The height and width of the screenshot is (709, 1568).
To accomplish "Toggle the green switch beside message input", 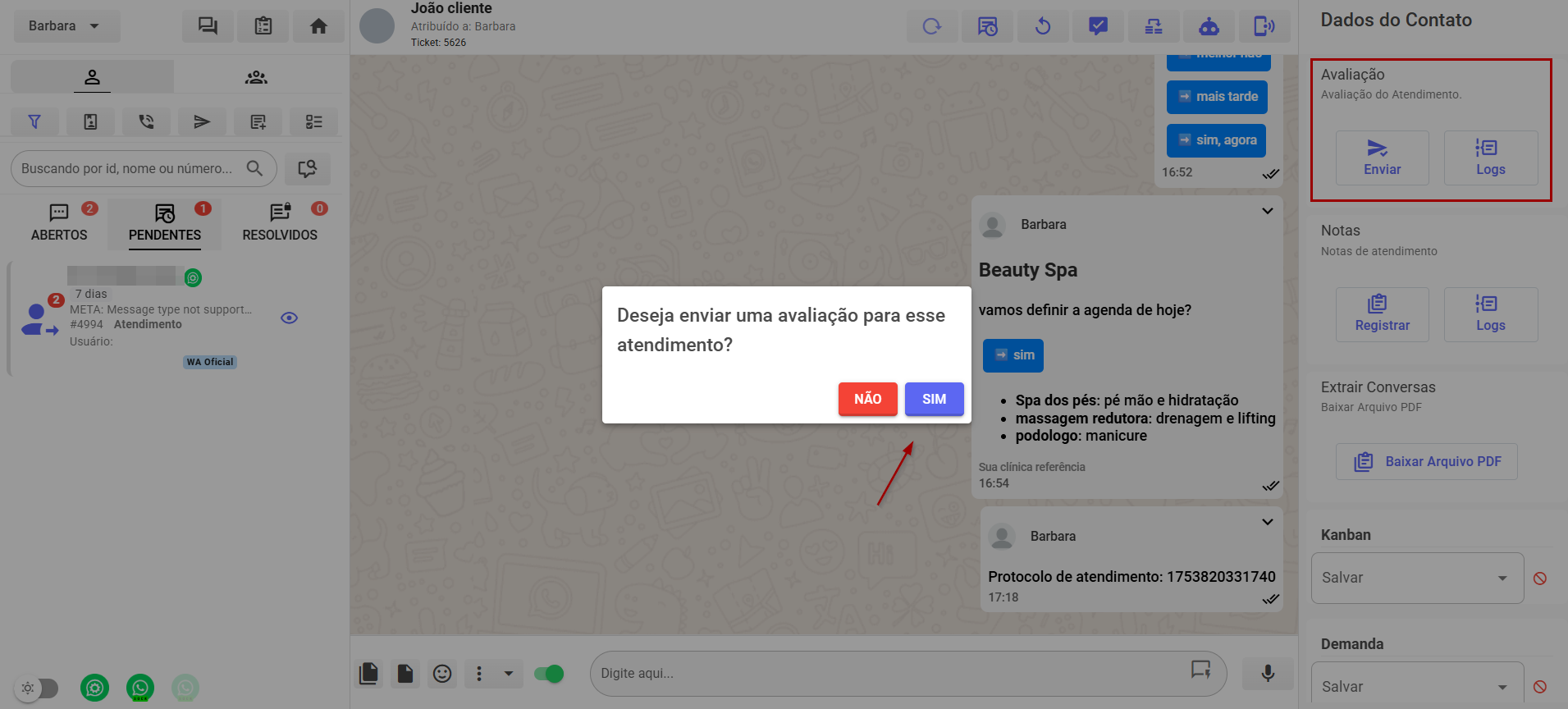I will (549, 674).
